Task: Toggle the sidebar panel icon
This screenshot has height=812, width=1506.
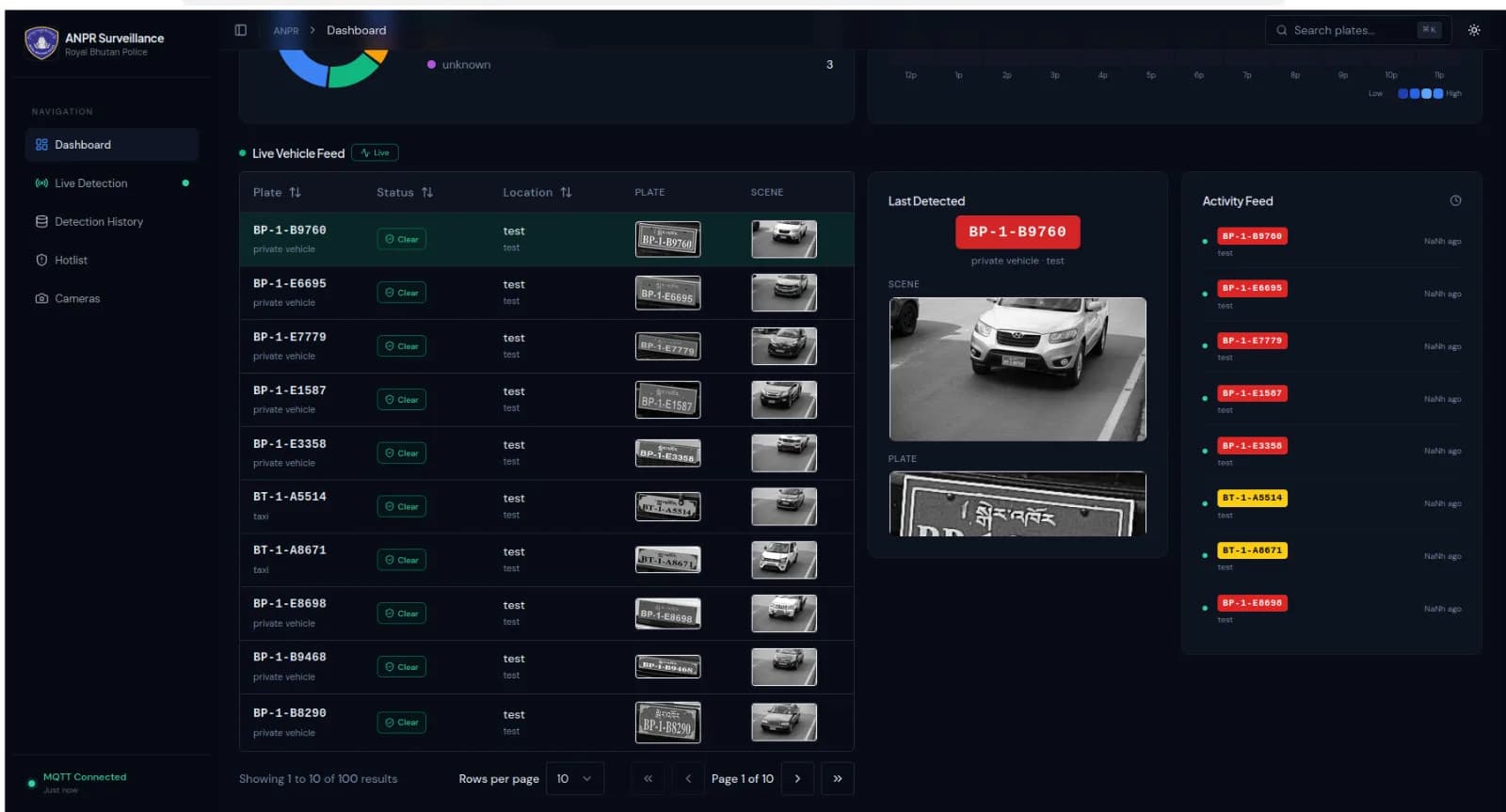Action: [240, 30]
